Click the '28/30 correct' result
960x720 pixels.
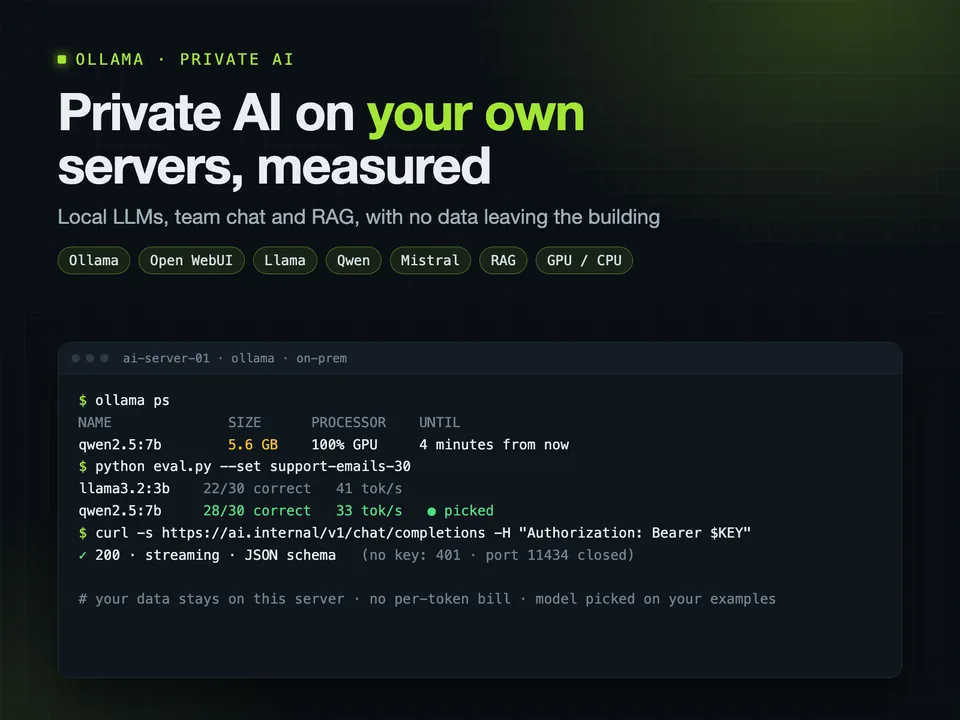tap(257, 511)
